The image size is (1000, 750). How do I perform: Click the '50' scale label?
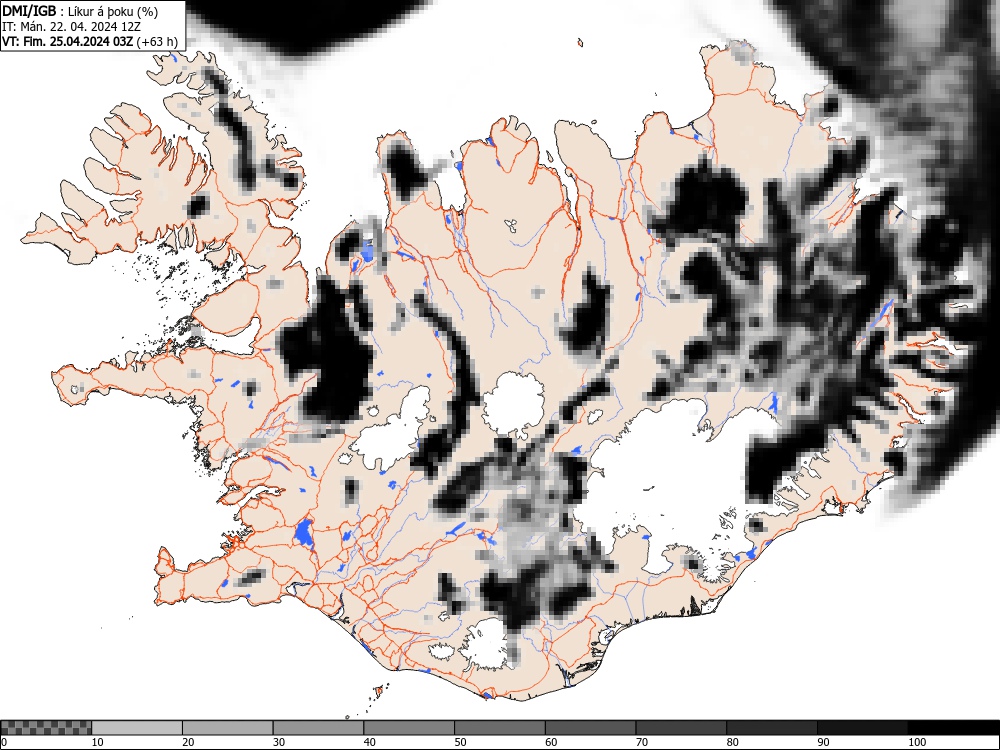[460, 742]
